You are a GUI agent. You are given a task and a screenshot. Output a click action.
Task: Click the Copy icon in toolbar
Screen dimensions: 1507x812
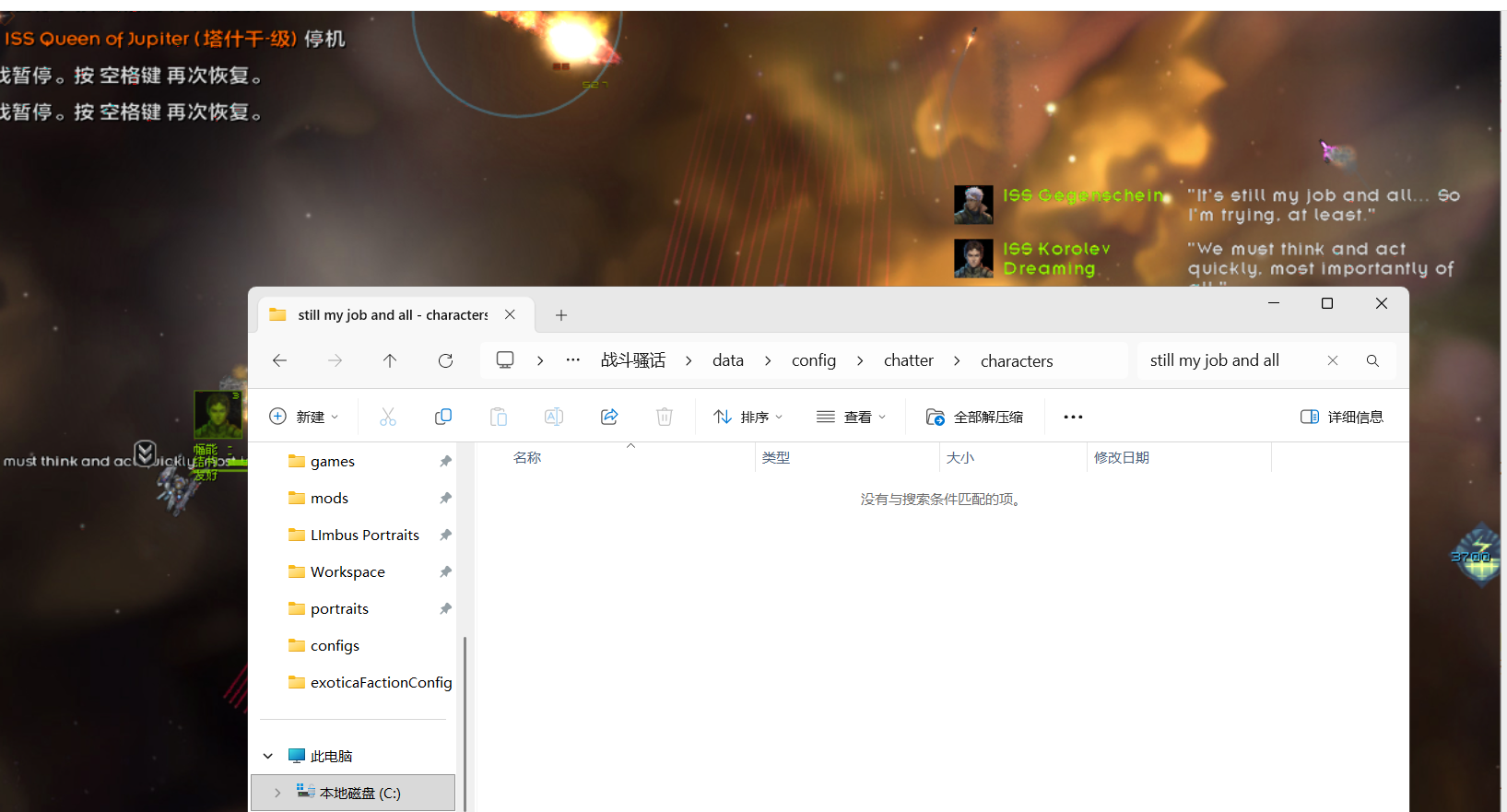[443, 417]
